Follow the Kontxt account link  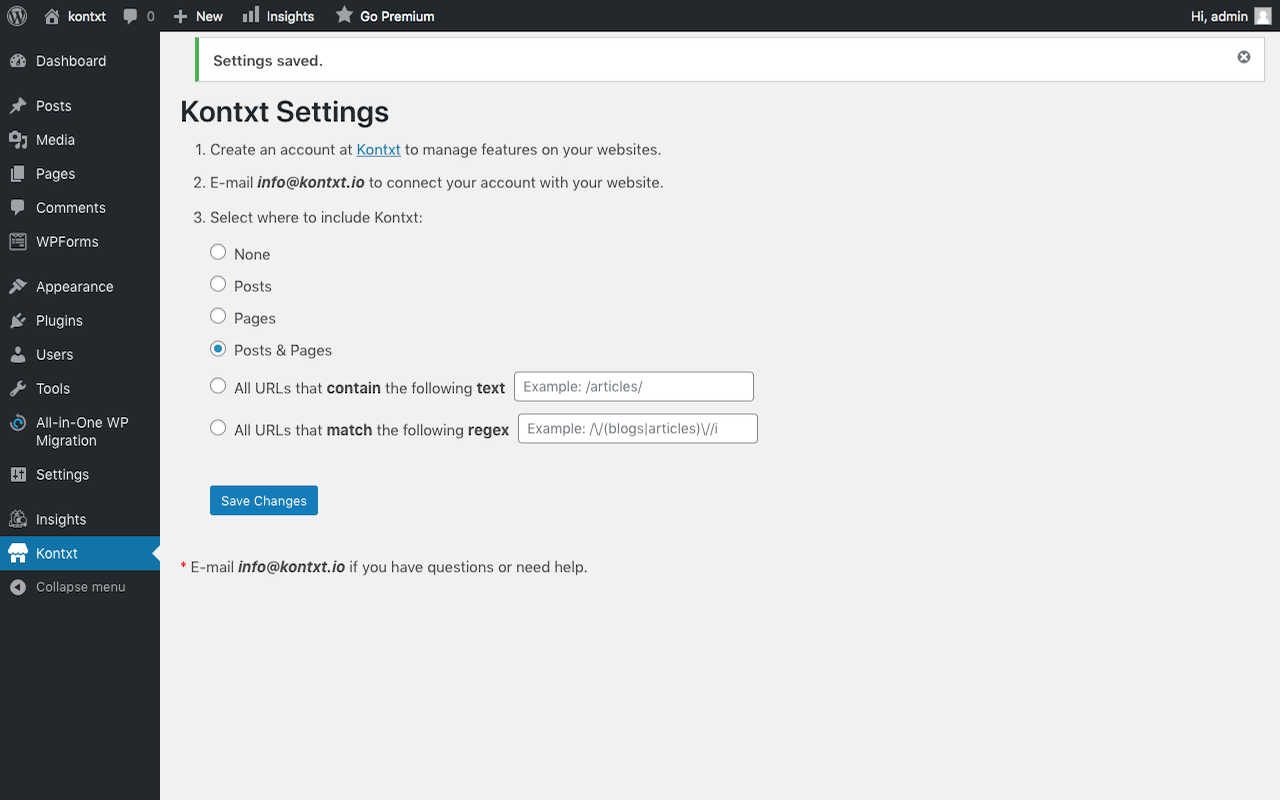tap(378, 150)
